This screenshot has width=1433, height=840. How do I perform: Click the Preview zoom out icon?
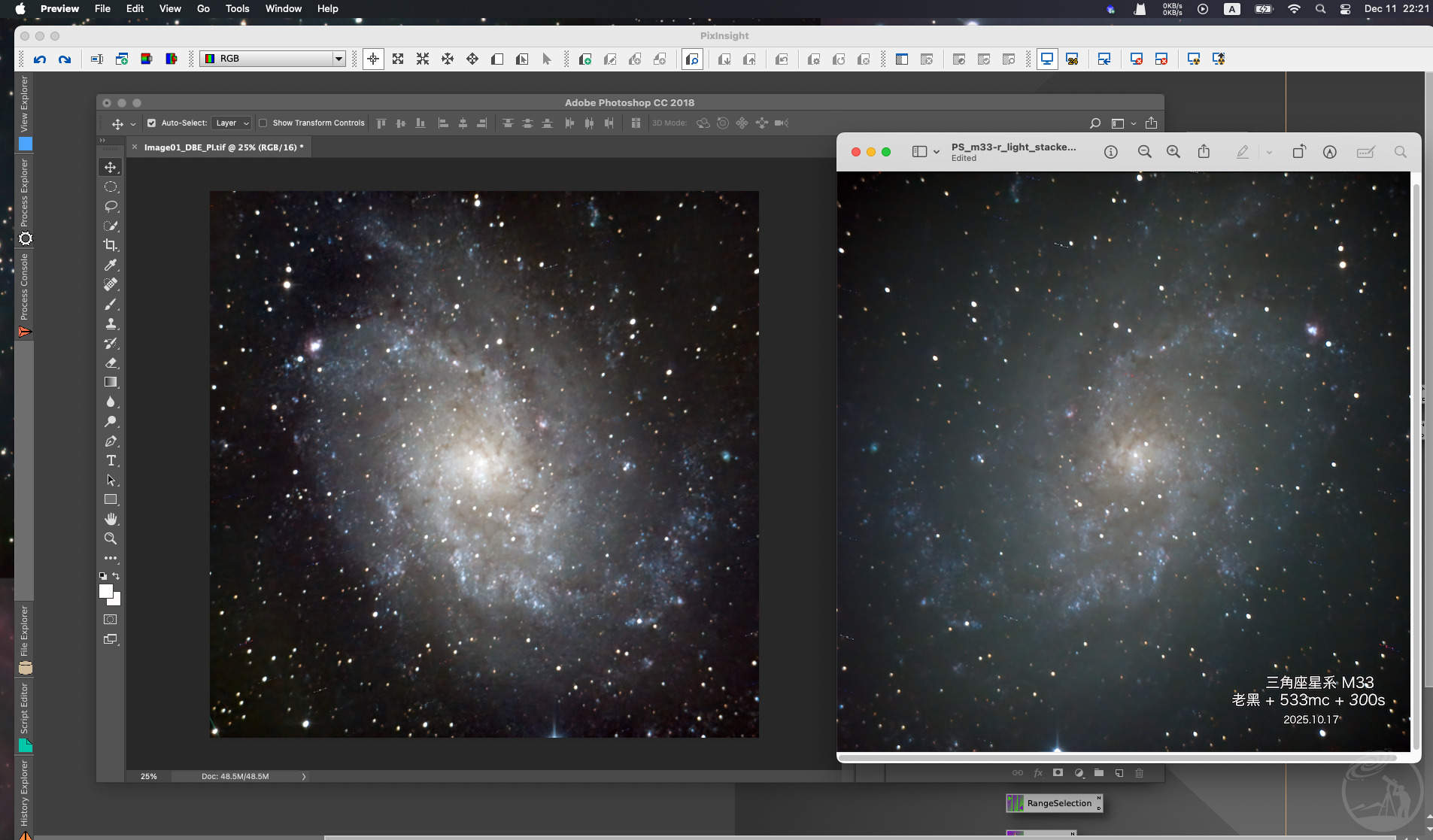pos(1144,152)
